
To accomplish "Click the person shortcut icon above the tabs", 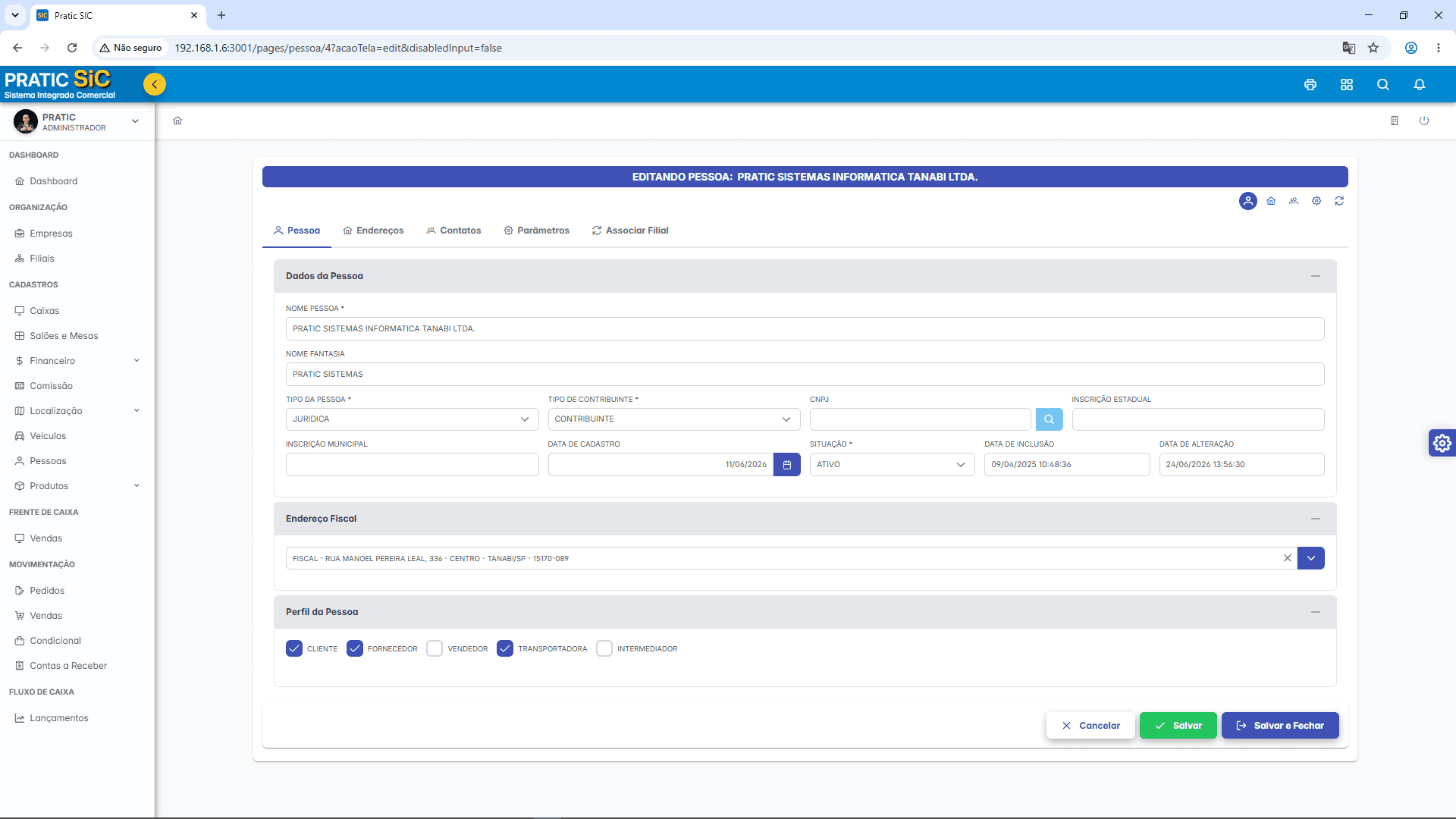I will (x=1248, y=201).
